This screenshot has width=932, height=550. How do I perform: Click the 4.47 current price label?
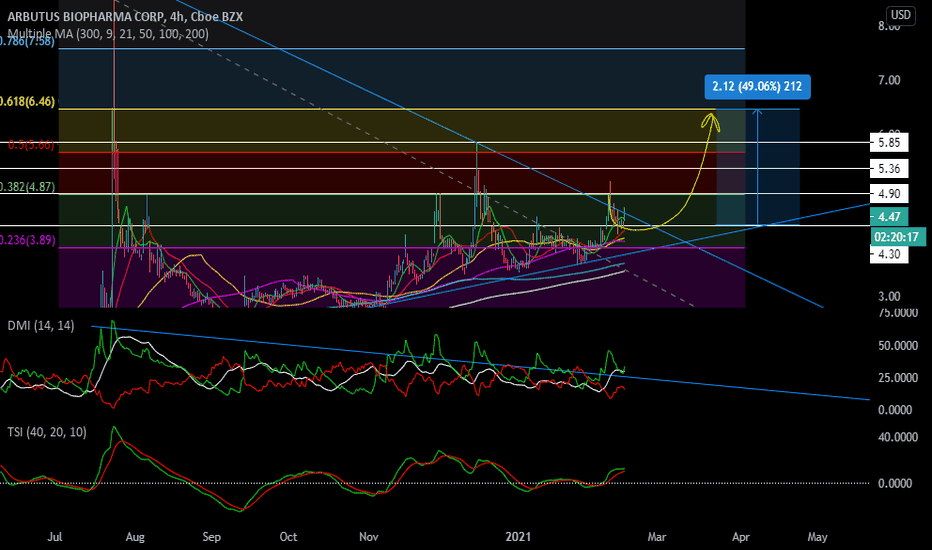(889, 217)
